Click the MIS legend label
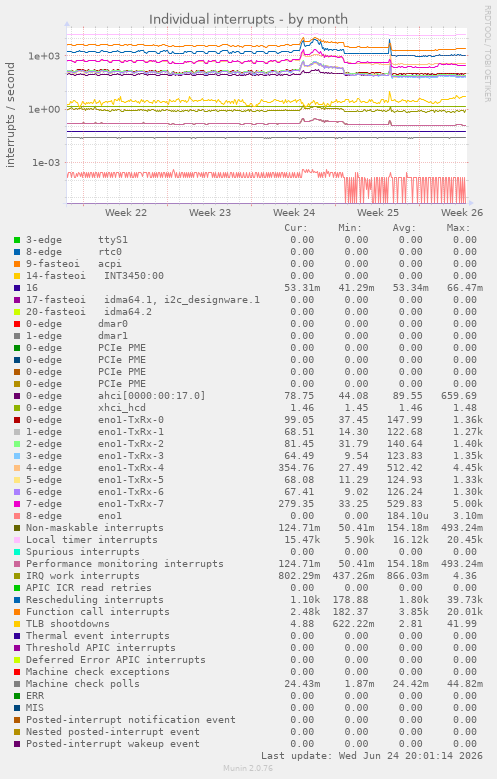Image resolution: width=497 pixels, height=779 pixels. tap(35, 707)
